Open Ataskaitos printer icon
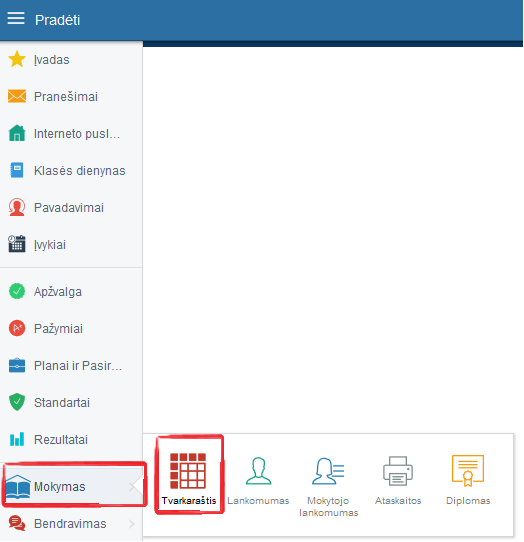 (398, 471)
